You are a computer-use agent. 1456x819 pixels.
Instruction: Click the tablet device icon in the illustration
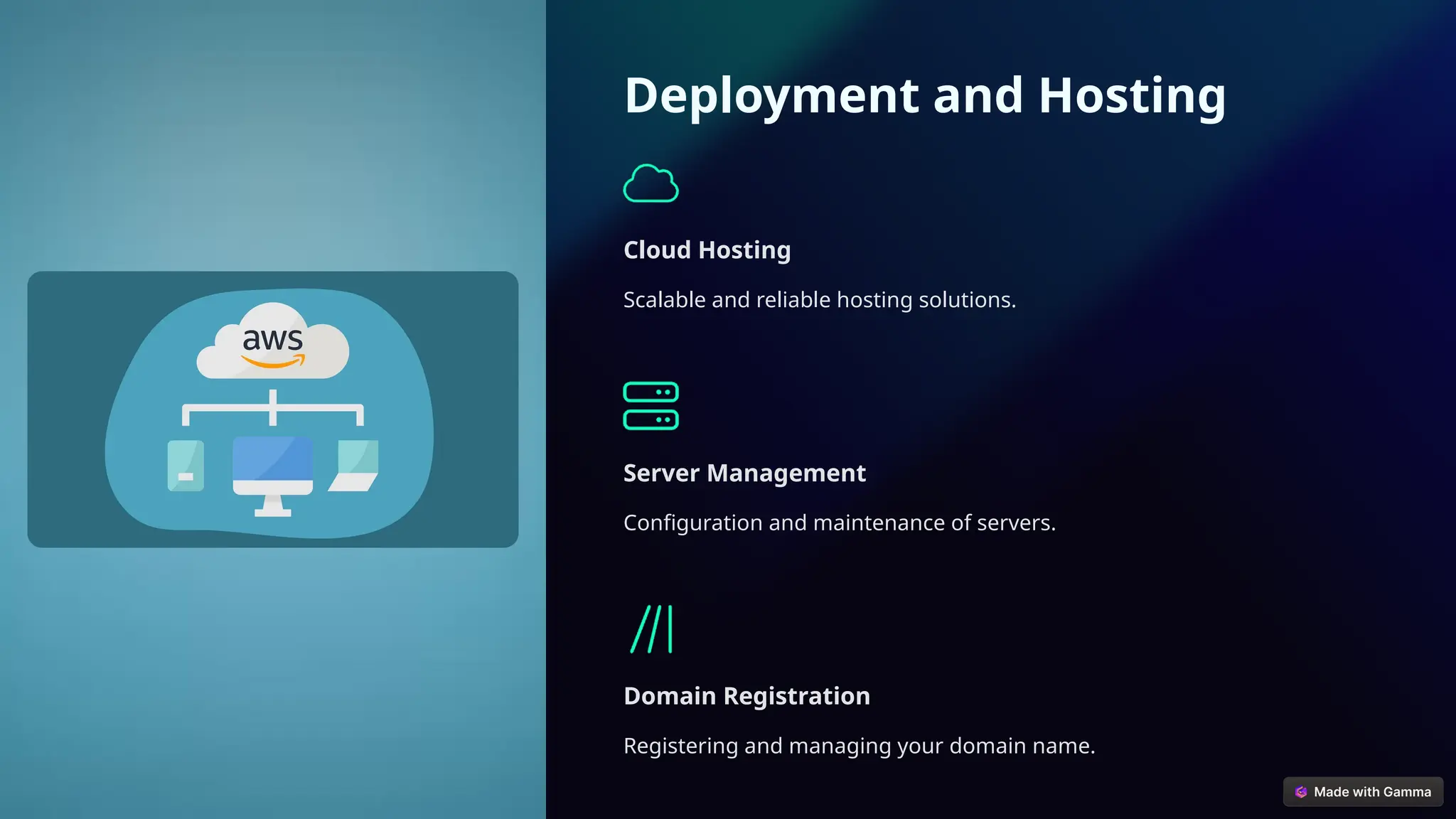click(186, 466)
